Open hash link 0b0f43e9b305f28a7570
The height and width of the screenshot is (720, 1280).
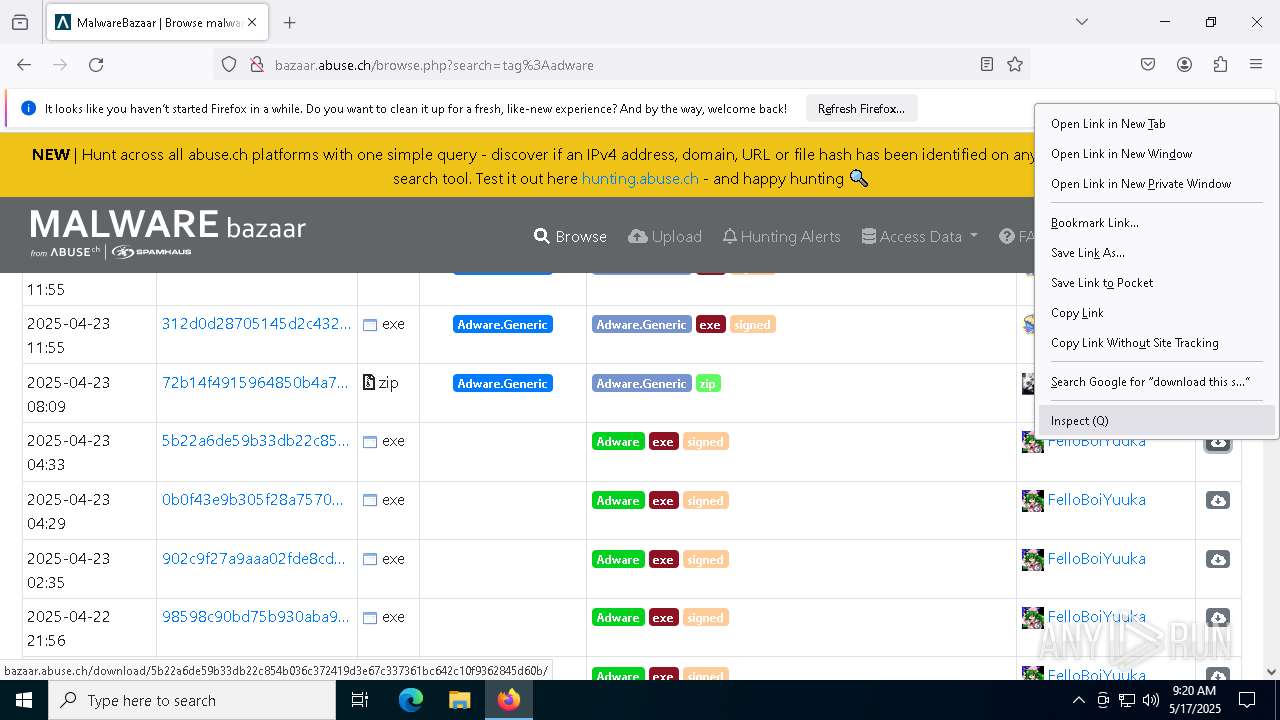(x=252, y=500)
